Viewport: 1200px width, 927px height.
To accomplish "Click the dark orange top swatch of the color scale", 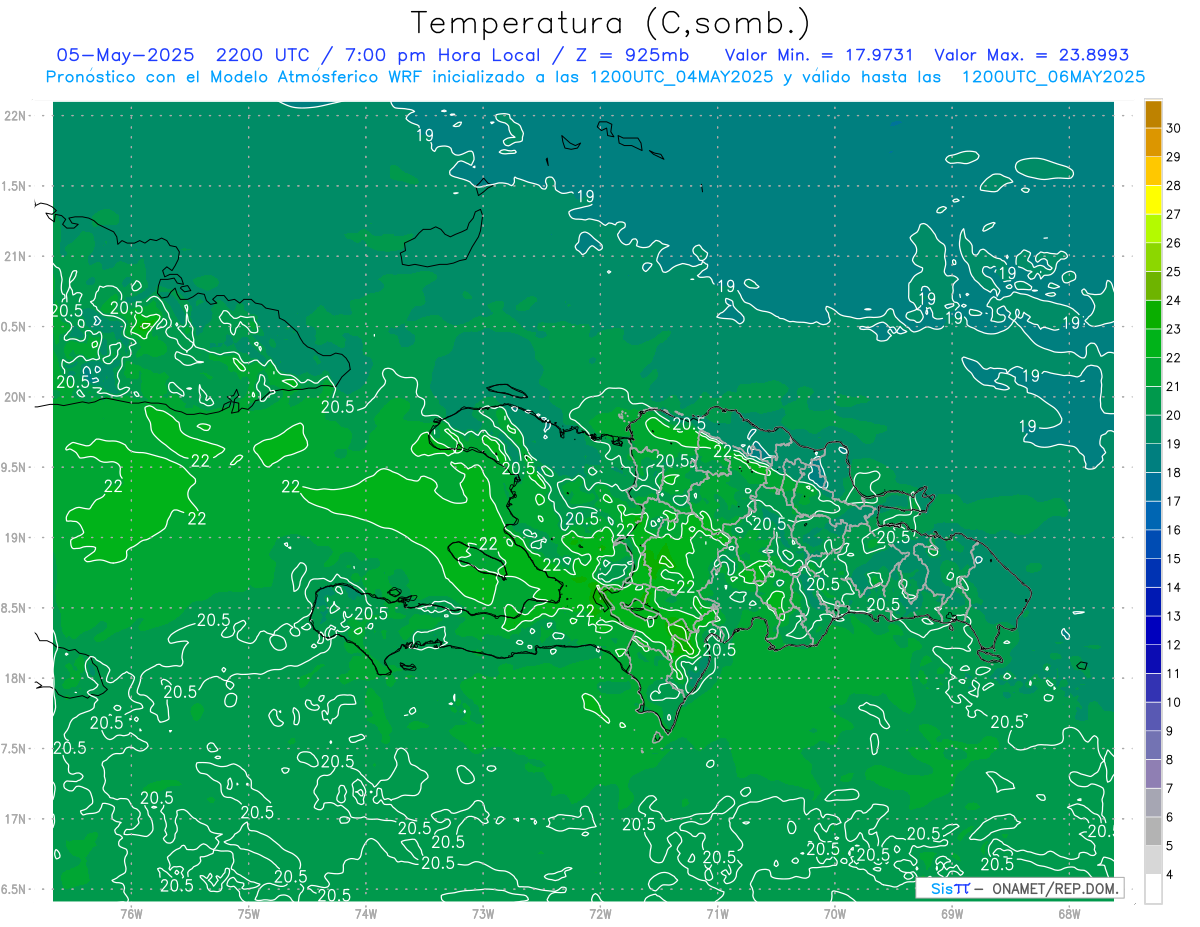I will coord(1153,114).
